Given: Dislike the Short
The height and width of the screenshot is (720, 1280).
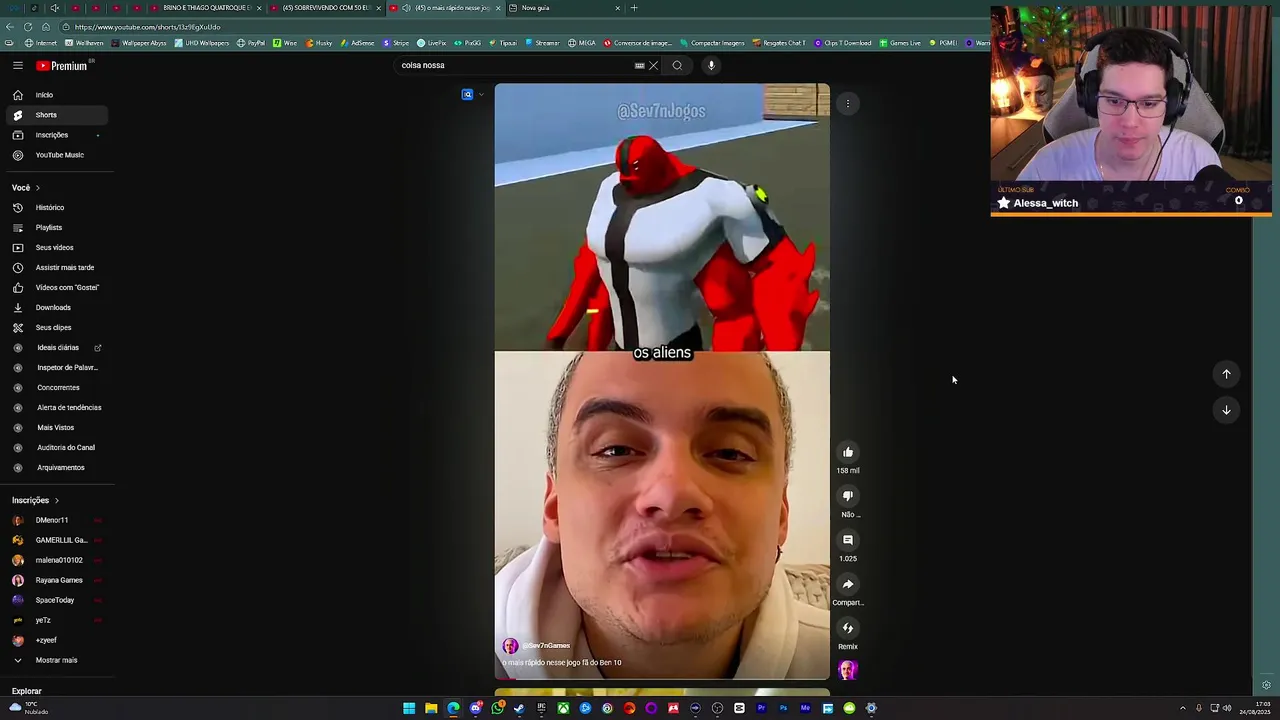Looking at the screenshot, I should point(848,496).
